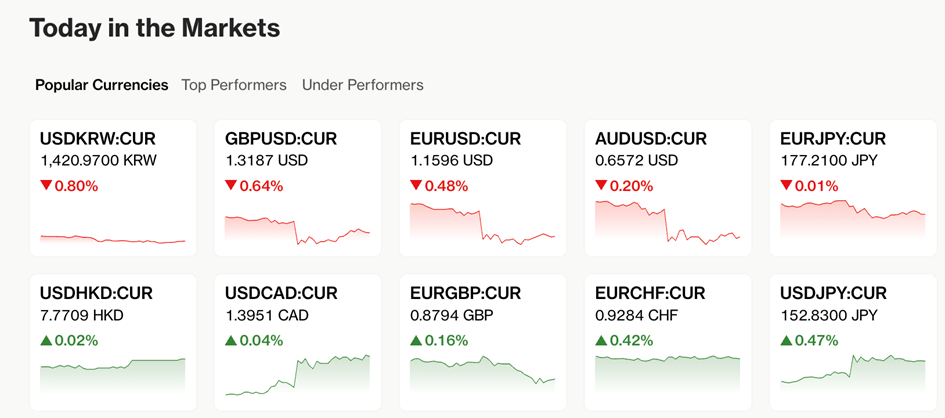The width and height of the screenshot is (945, 418).
Task: Click the green up arrow on EURCHF
Action: (x=601, y=340)
